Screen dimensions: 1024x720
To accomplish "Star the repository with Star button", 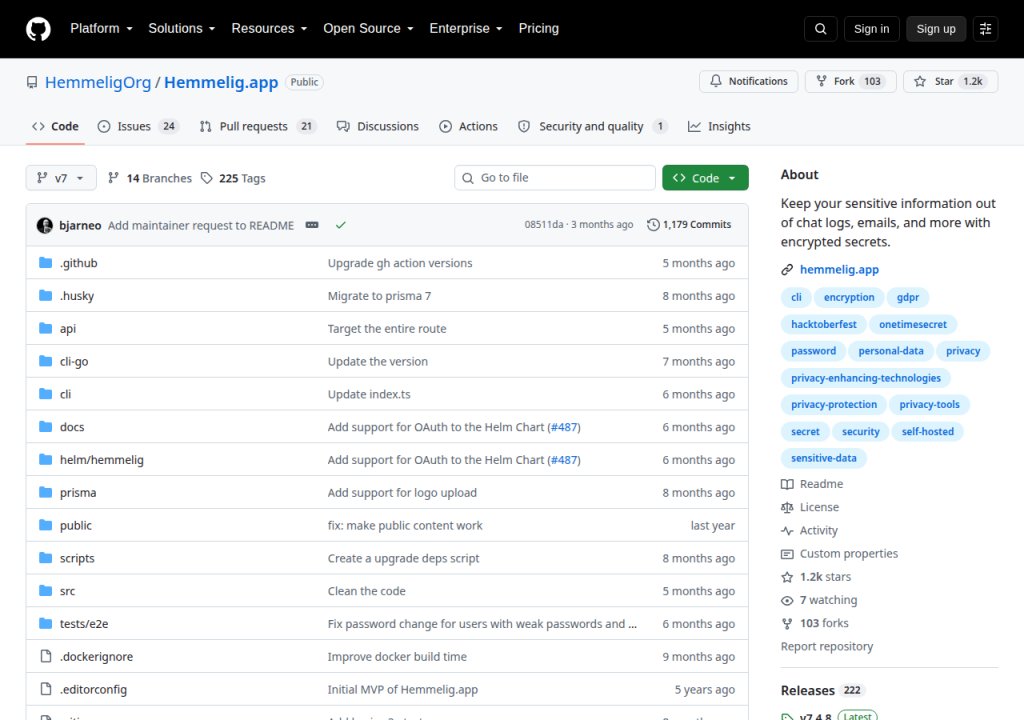I will [950, 82].
